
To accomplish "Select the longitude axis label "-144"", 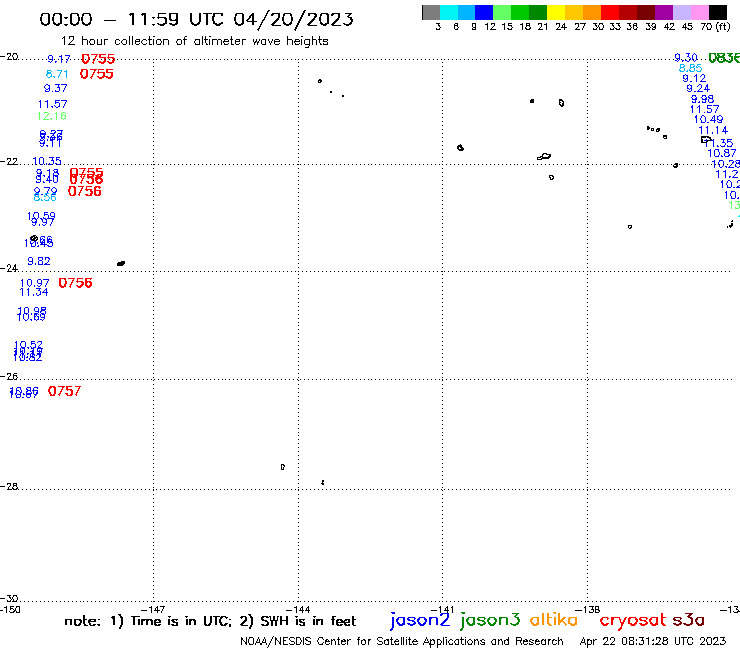I will coord(298,609).
